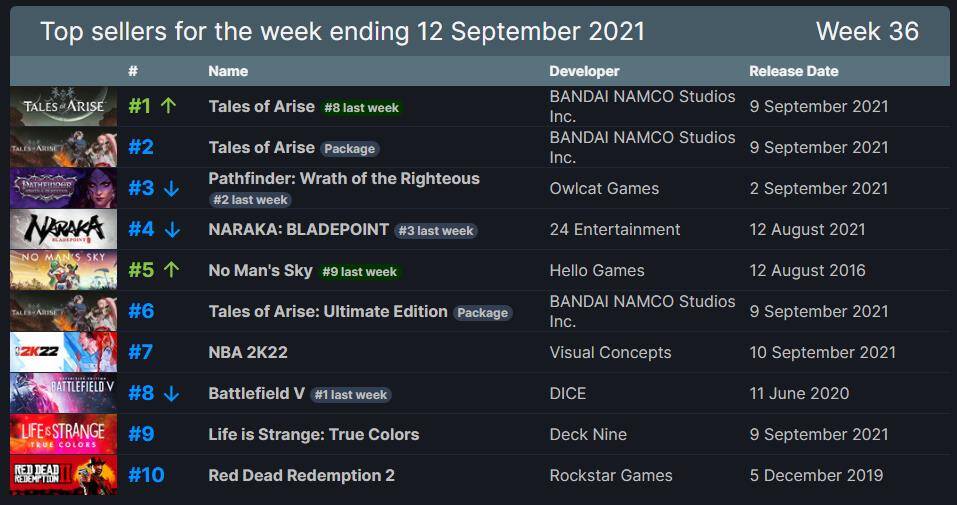Click the down arrow beside #3
This screenshot has height=505, width=957.
point(171,188)
